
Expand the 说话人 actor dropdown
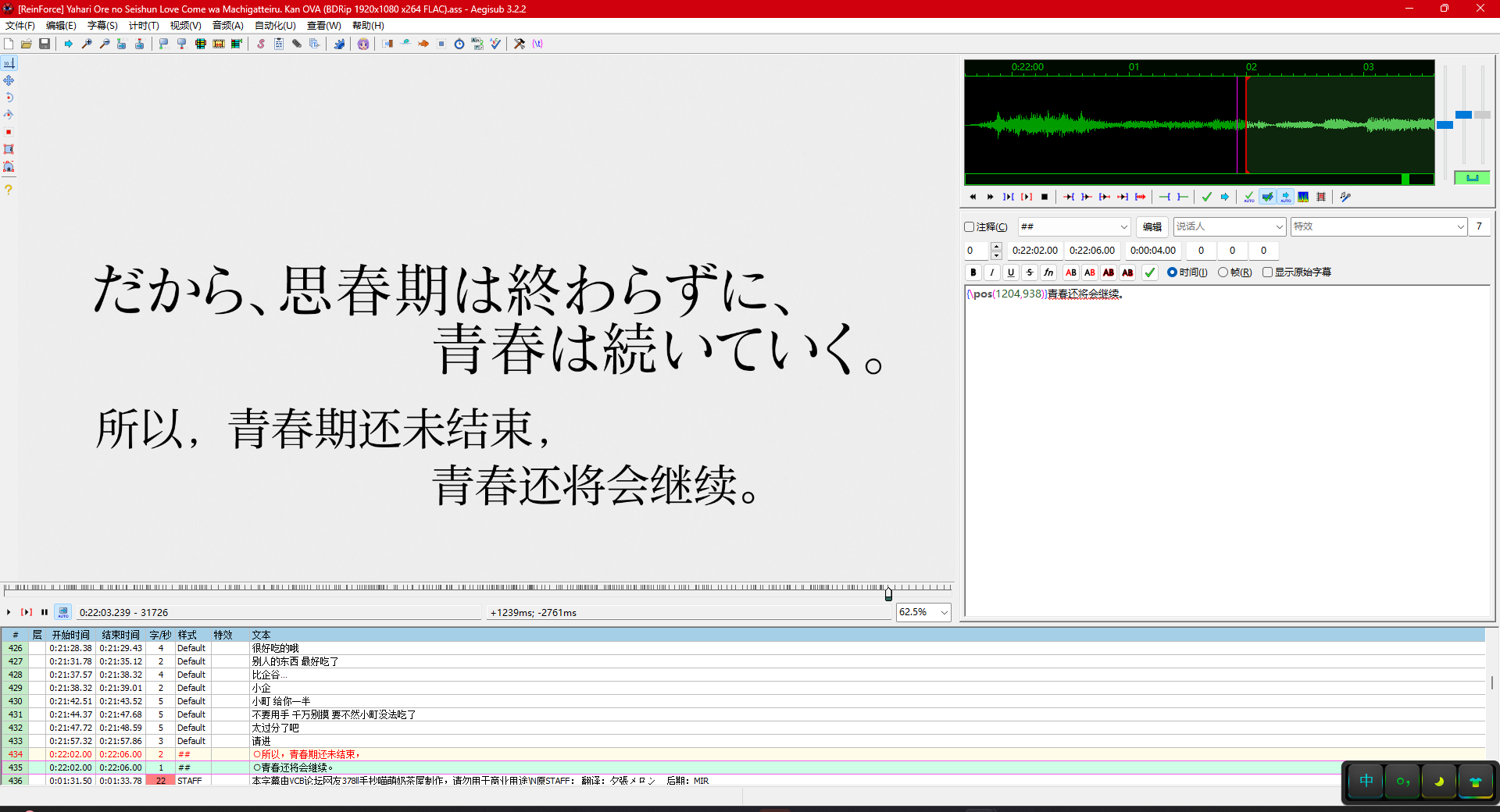(x=1279, y=227)
